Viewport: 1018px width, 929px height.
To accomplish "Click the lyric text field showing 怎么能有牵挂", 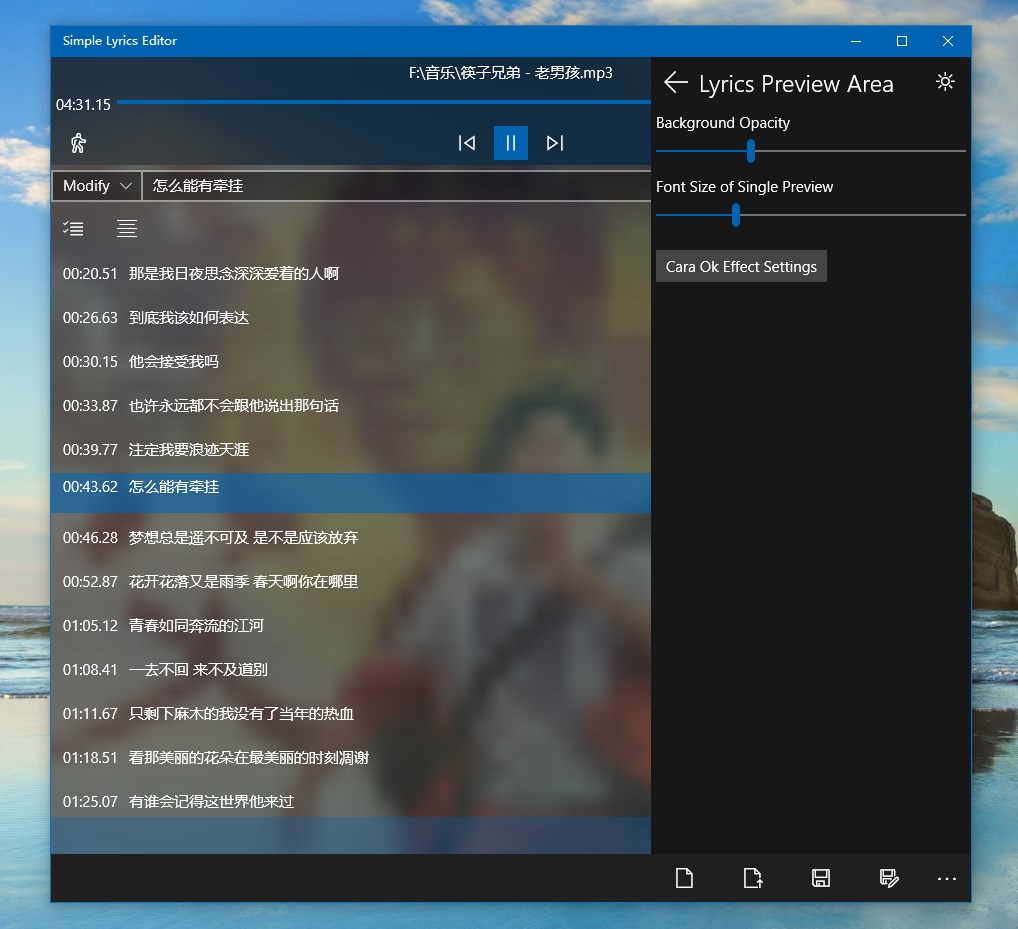I will pos(396,186).
